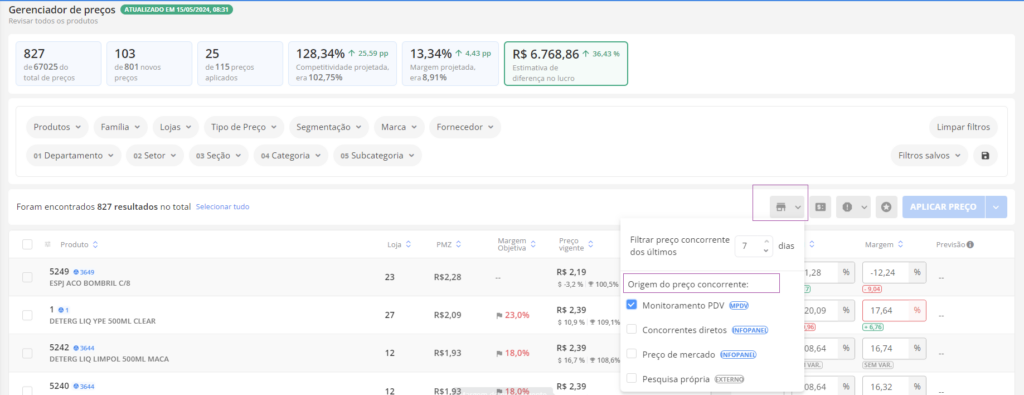Screen dimensions: 1024x395
Task: Click product name ESPJ ACO BOMBRIL C/8
Action: (x=89, y=283)
